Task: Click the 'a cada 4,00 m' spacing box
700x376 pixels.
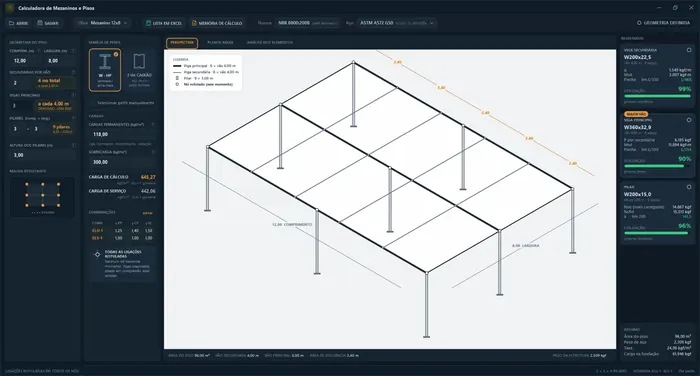Action: coord(55,106)
